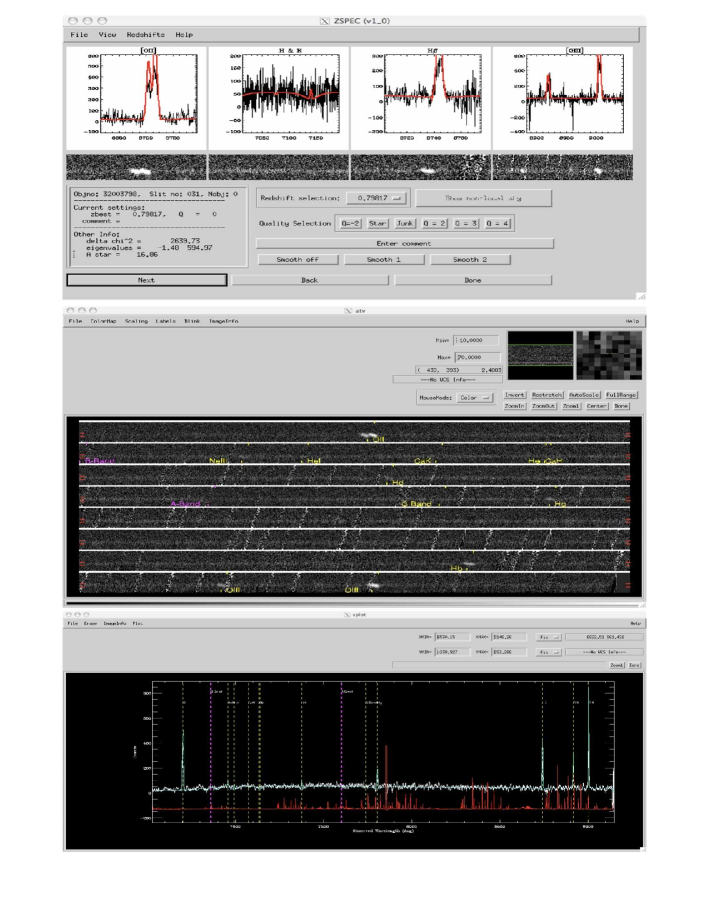Viewport: 709px width, 917px height.
Task: Open the Labels menu in atv window
Action: tap(166, 321)
